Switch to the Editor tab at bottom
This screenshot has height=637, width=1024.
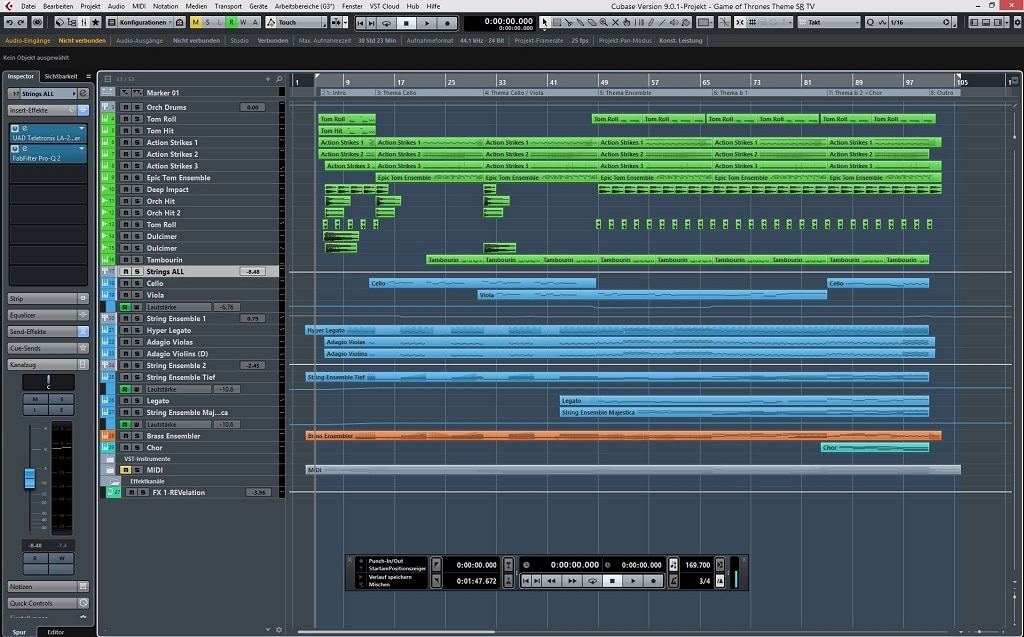point(56,632)
